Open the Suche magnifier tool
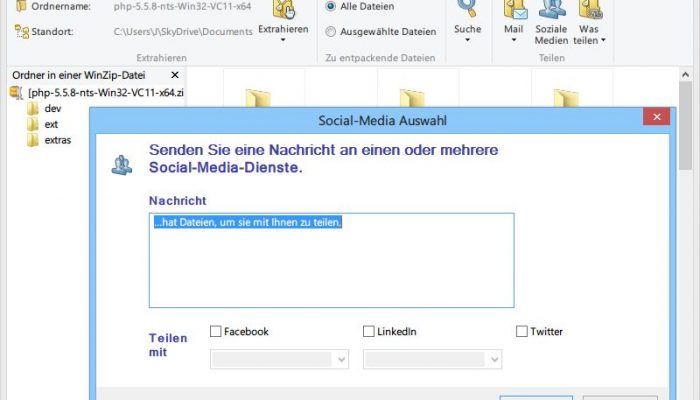 coord(467,9)
